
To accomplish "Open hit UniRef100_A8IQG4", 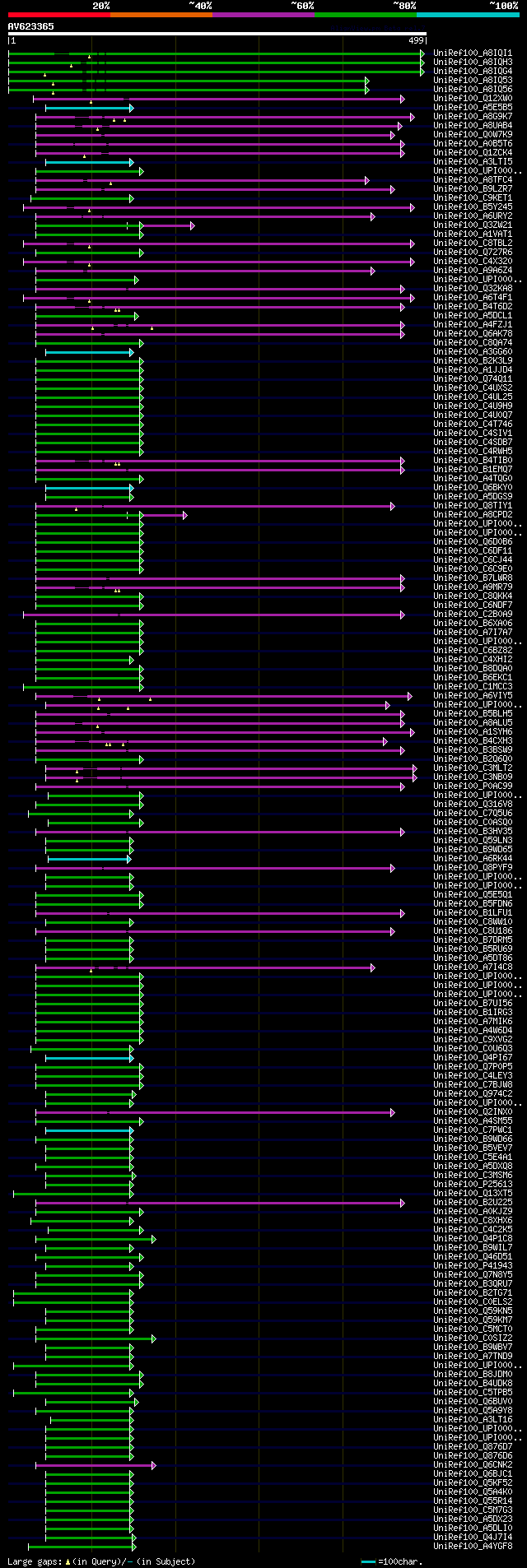I will click(x=473, y=72).
